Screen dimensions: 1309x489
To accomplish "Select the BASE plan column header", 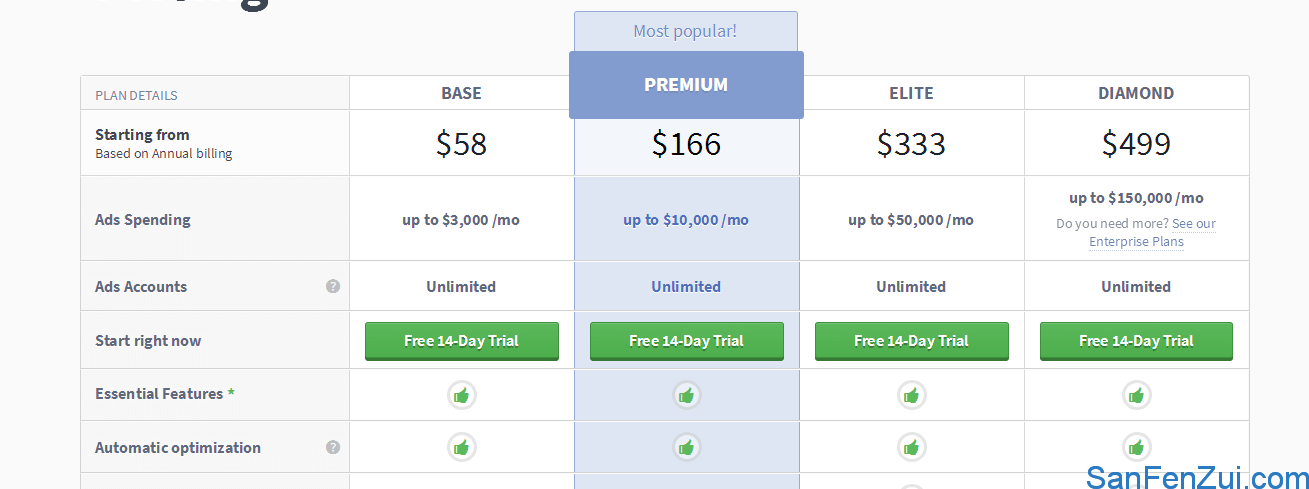I will pos(461,93).
